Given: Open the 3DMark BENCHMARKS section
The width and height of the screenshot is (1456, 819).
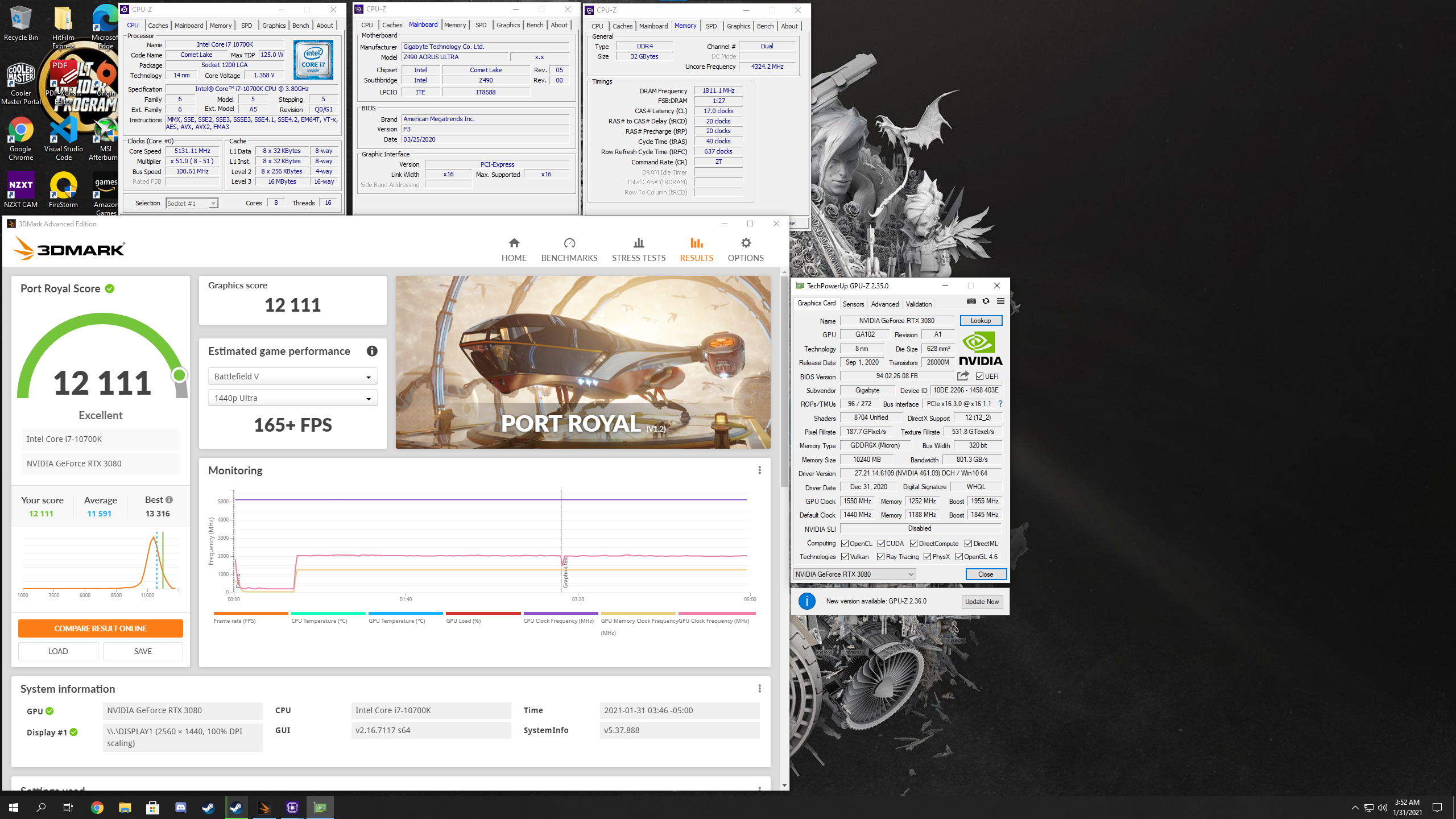Looking at the screenshot, I should click(x=569, y=250).
